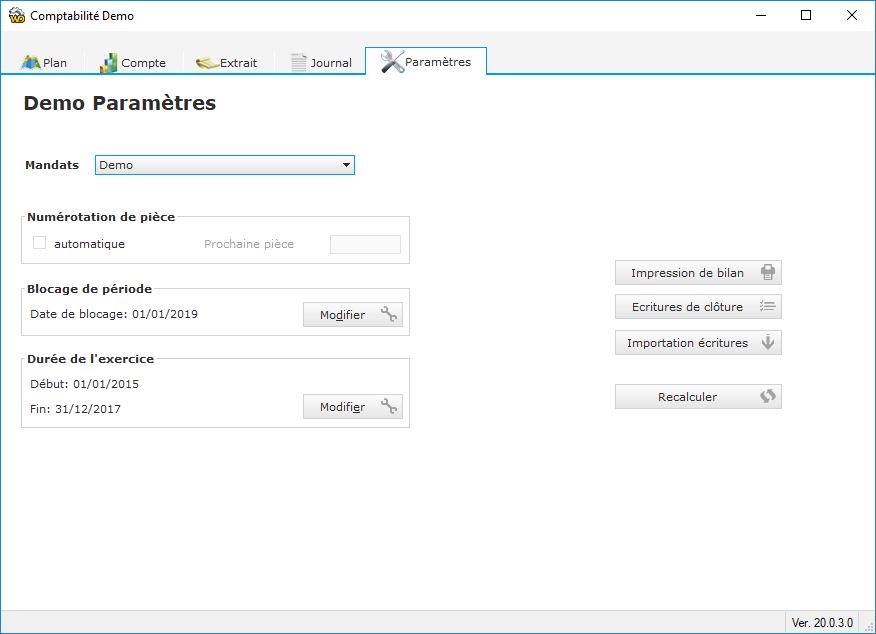Open the Extrait tab

(x=227, y=63)
